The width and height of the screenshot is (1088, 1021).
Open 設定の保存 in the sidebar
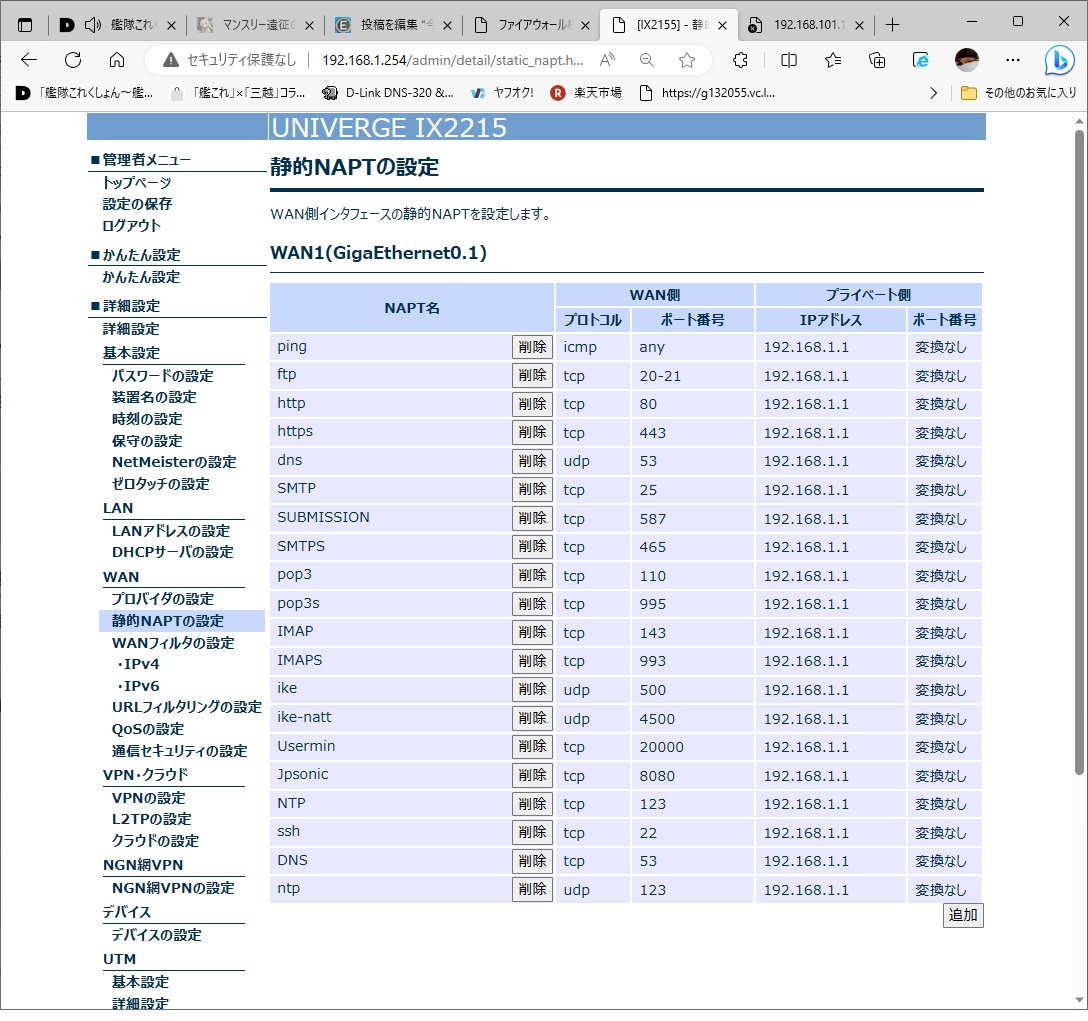point(137,204)
